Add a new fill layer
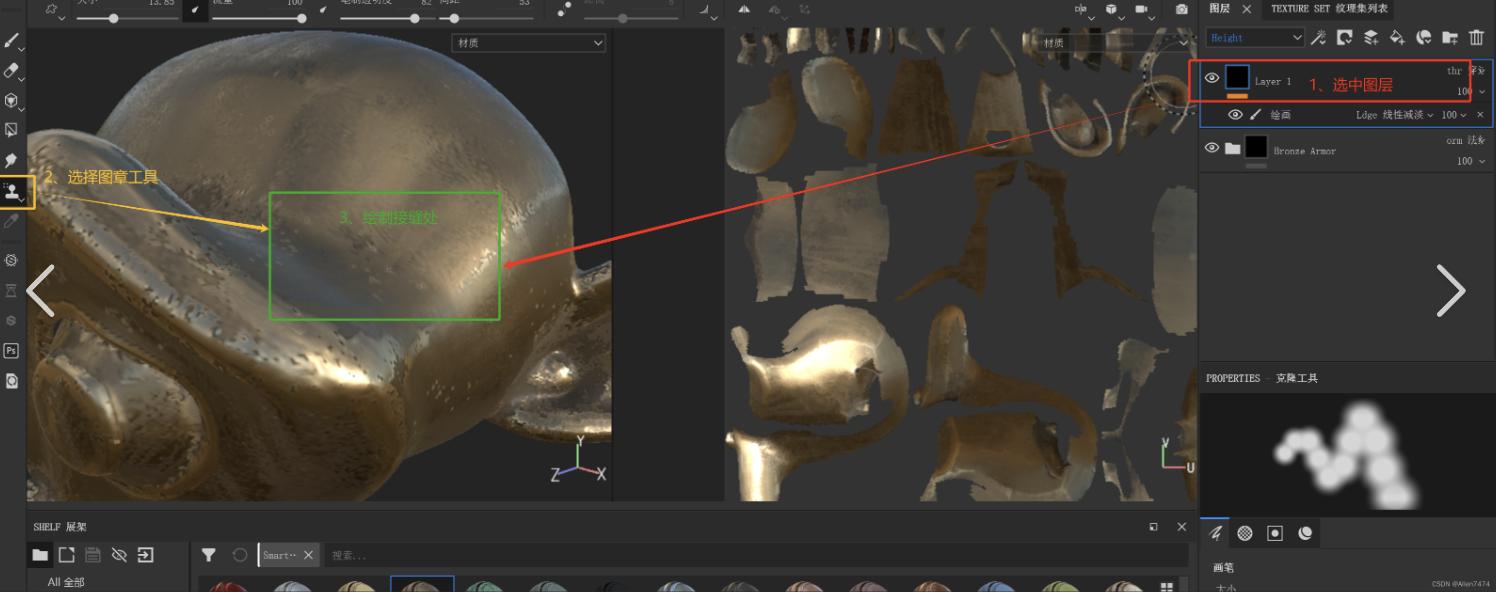 tap(1397, 38)
